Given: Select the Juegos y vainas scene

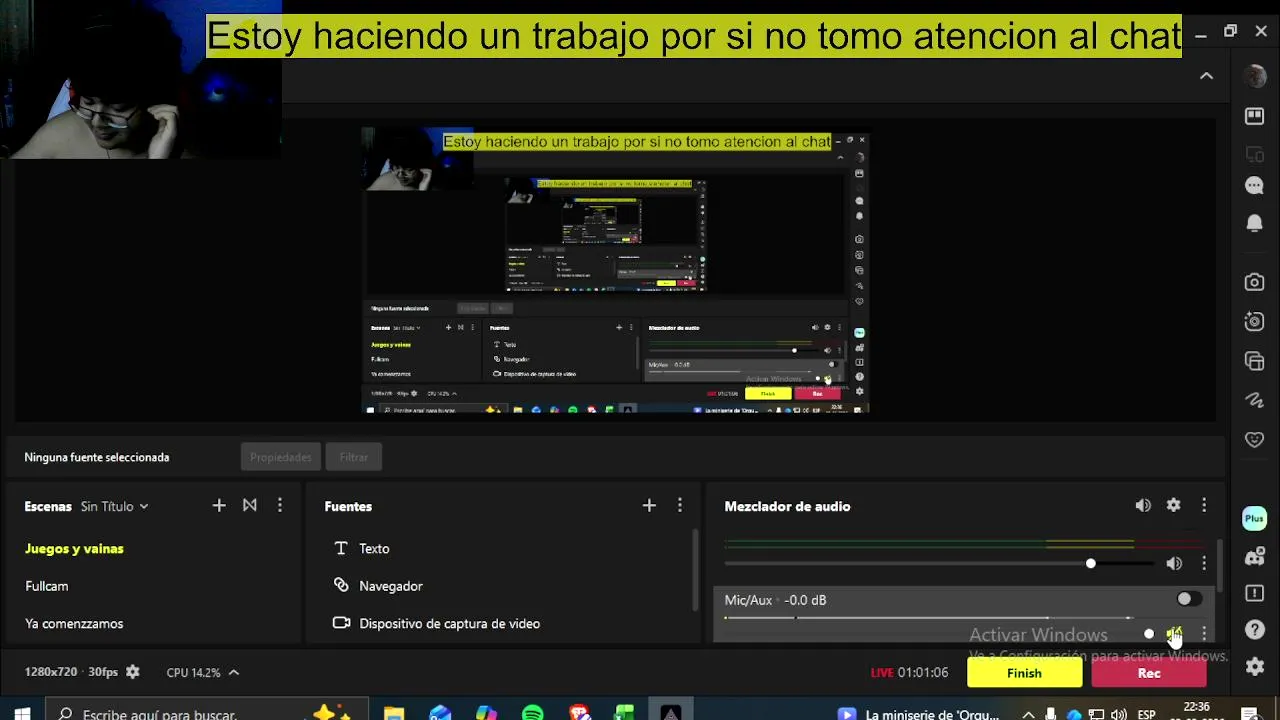Looking at the screenshot, I should tap(74, 549).
